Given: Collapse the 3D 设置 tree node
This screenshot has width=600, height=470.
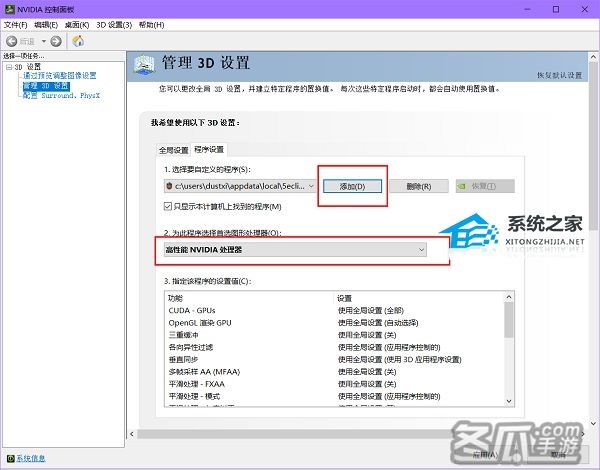Looking at the screenshot, I should click(x=9, y=67).
